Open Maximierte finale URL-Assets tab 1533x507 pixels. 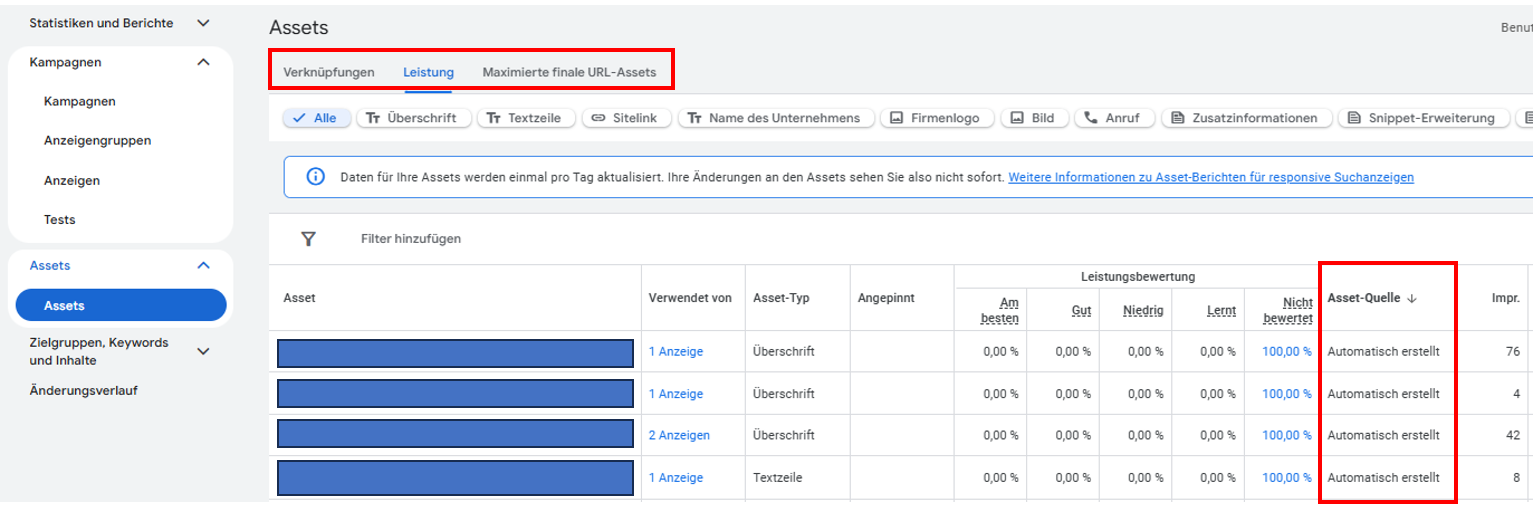pos(569,72)
